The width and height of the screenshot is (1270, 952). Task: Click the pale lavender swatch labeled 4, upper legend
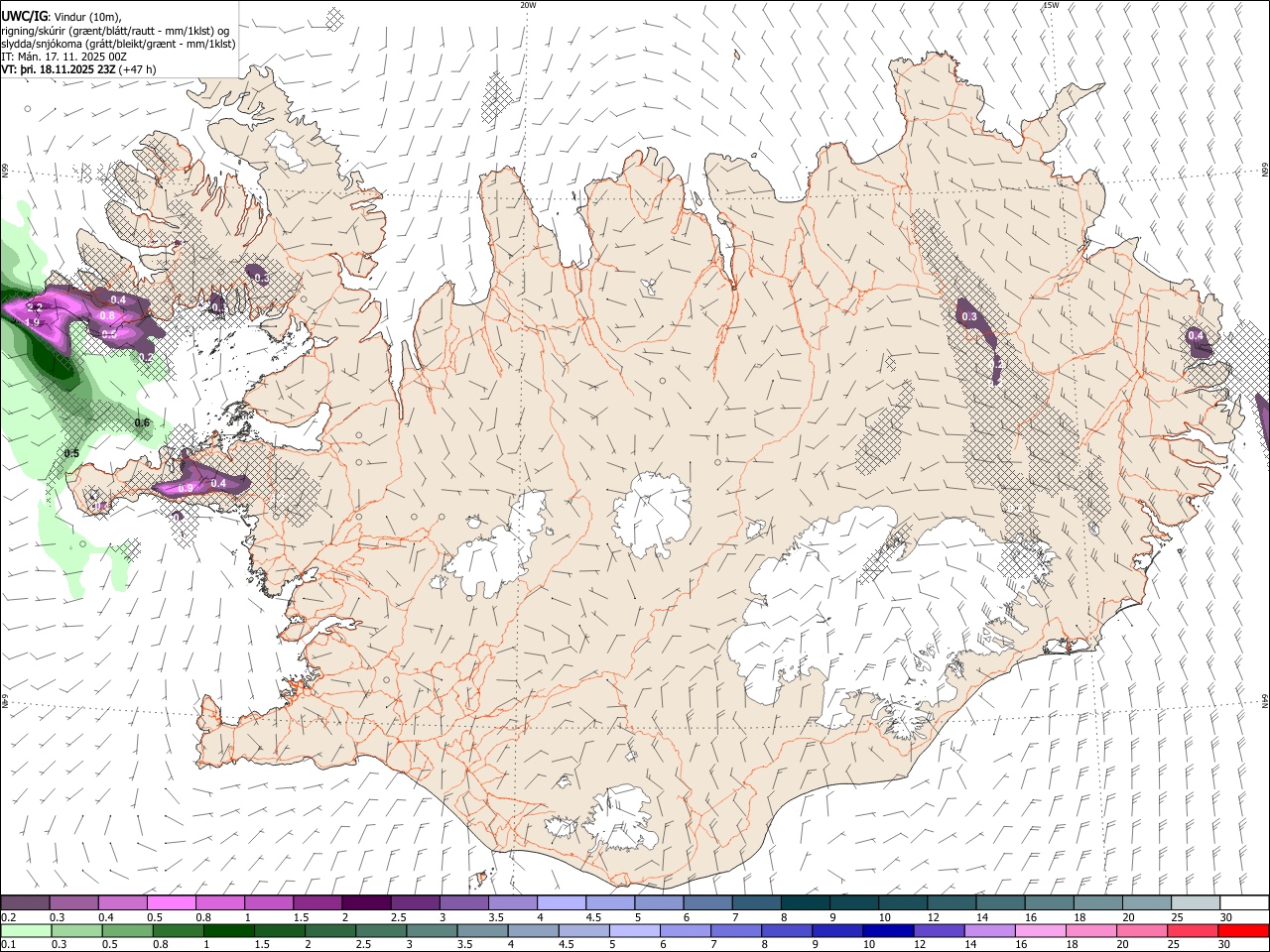click(x=562, y=903)
